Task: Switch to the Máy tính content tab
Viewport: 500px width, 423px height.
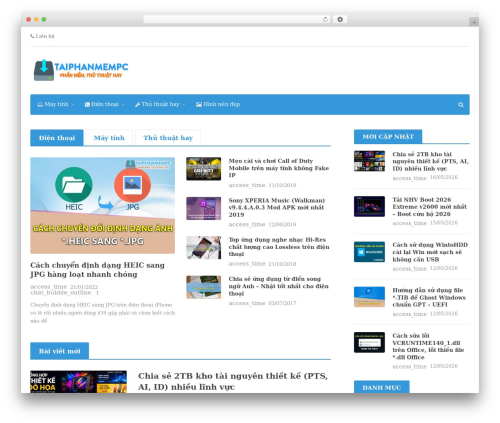Action: 109,138
